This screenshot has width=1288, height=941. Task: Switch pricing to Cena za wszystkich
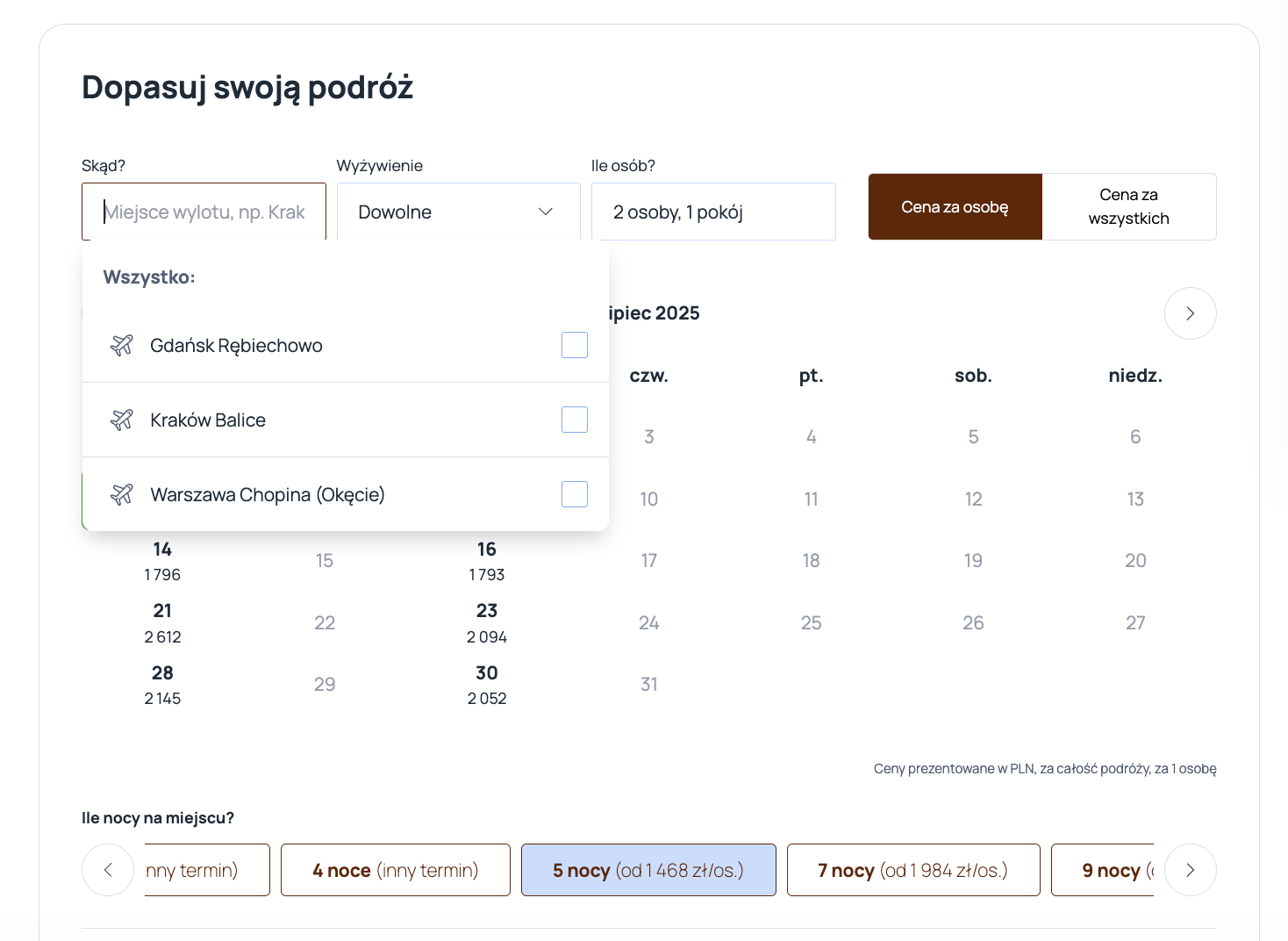[1128, 207]
